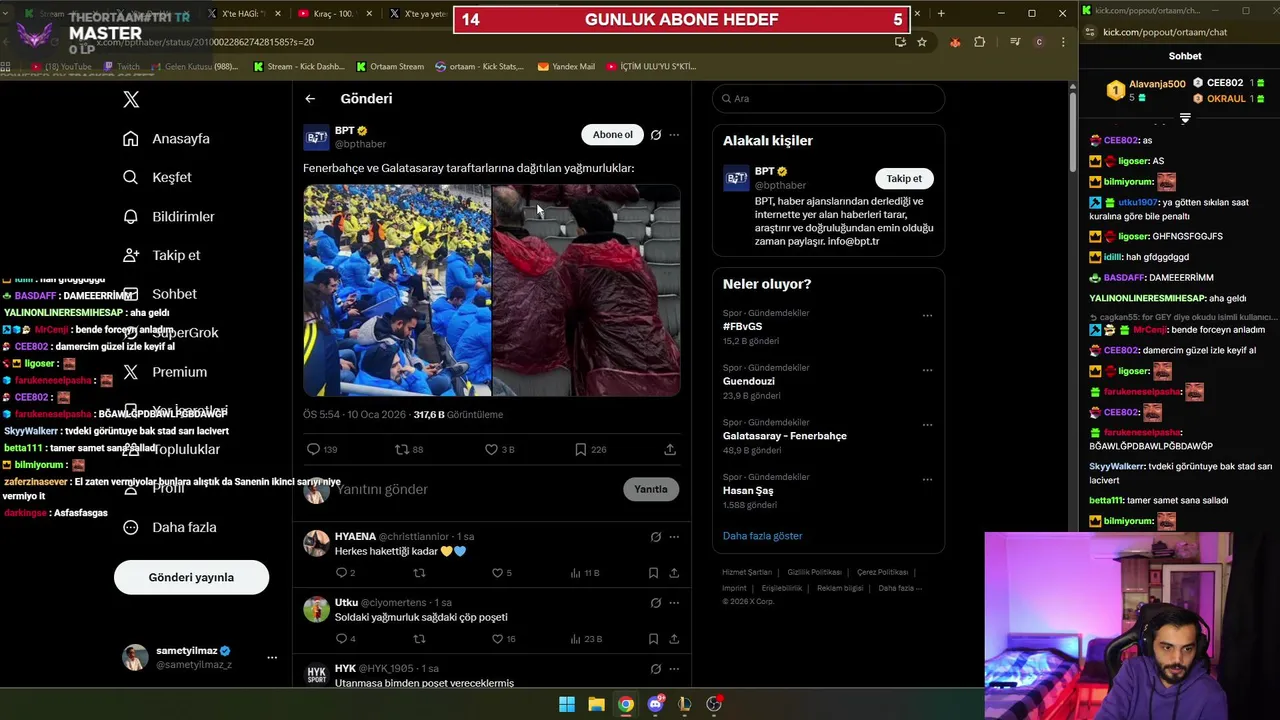Open more options on BPT post
This screenshot has width=1280, height=720.
tap(674, 135)
